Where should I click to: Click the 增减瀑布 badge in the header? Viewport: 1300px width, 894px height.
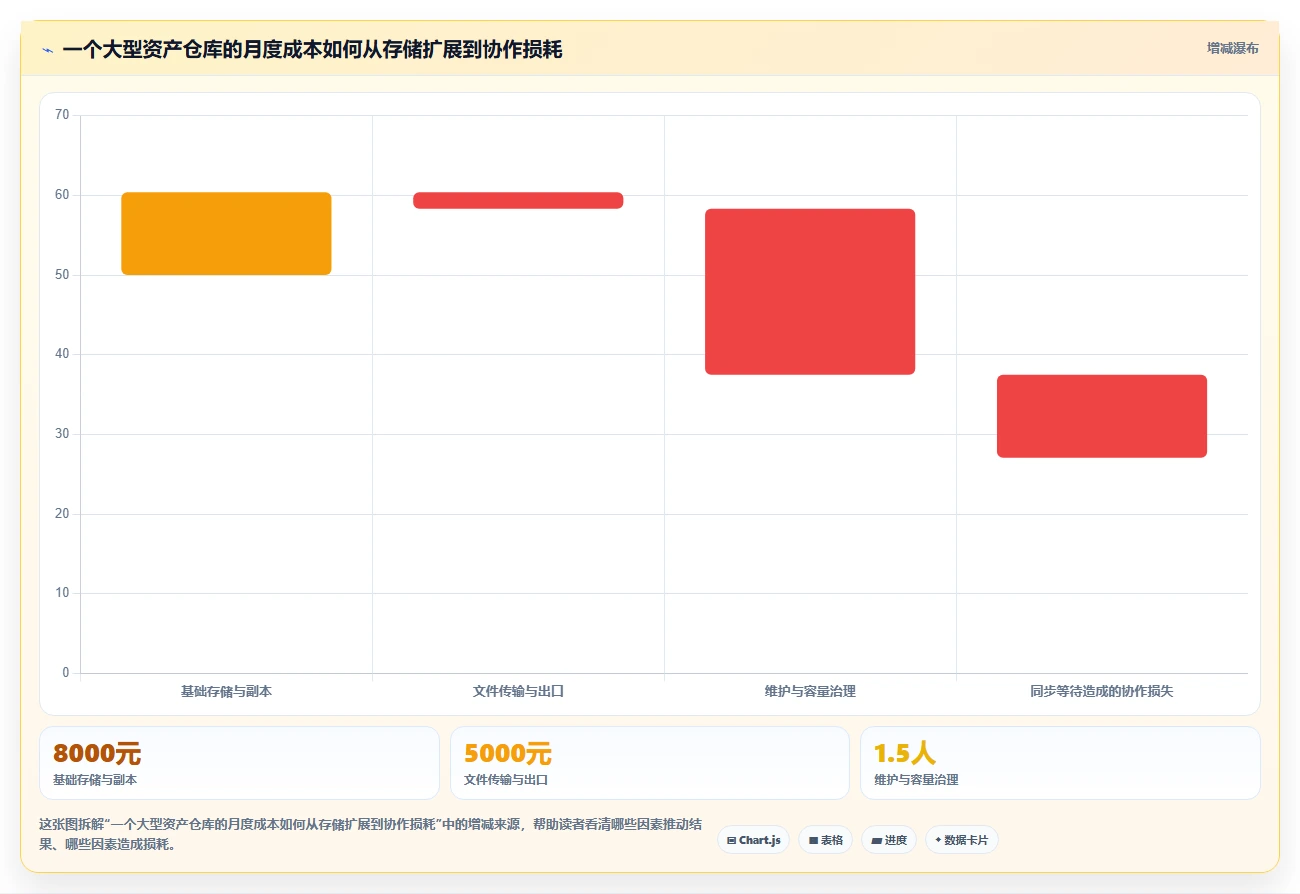pos(1232,48)
